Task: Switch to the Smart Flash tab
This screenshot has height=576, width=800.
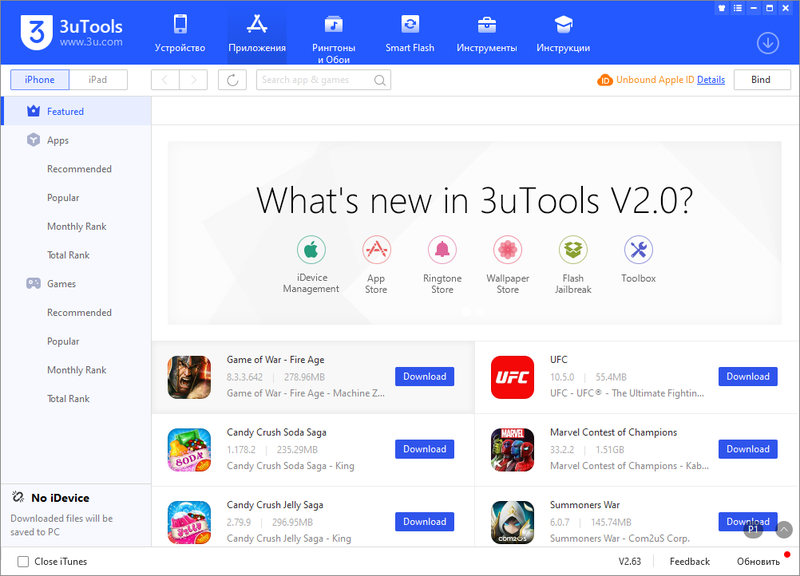Action: point(409,33)
